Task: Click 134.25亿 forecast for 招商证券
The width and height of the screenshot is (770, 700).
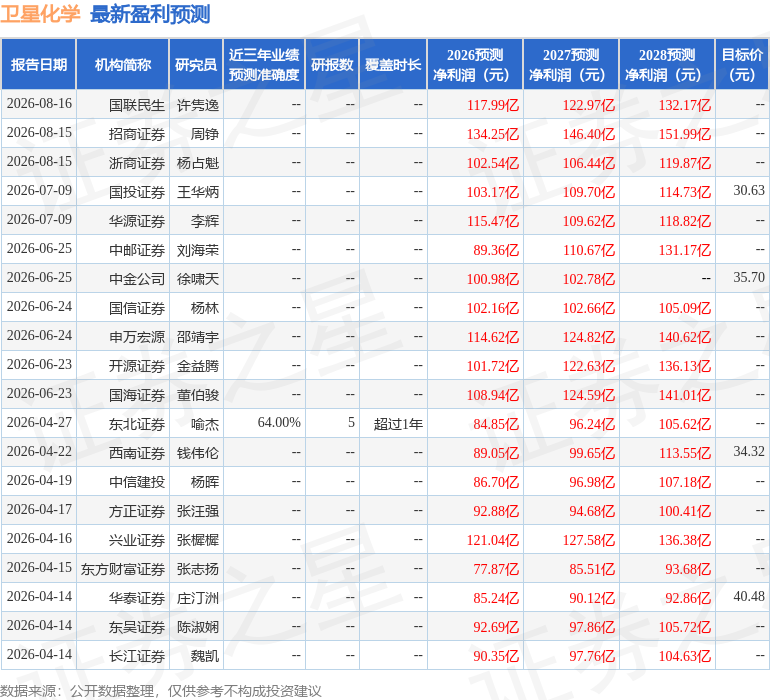Action: pos(493,134)
